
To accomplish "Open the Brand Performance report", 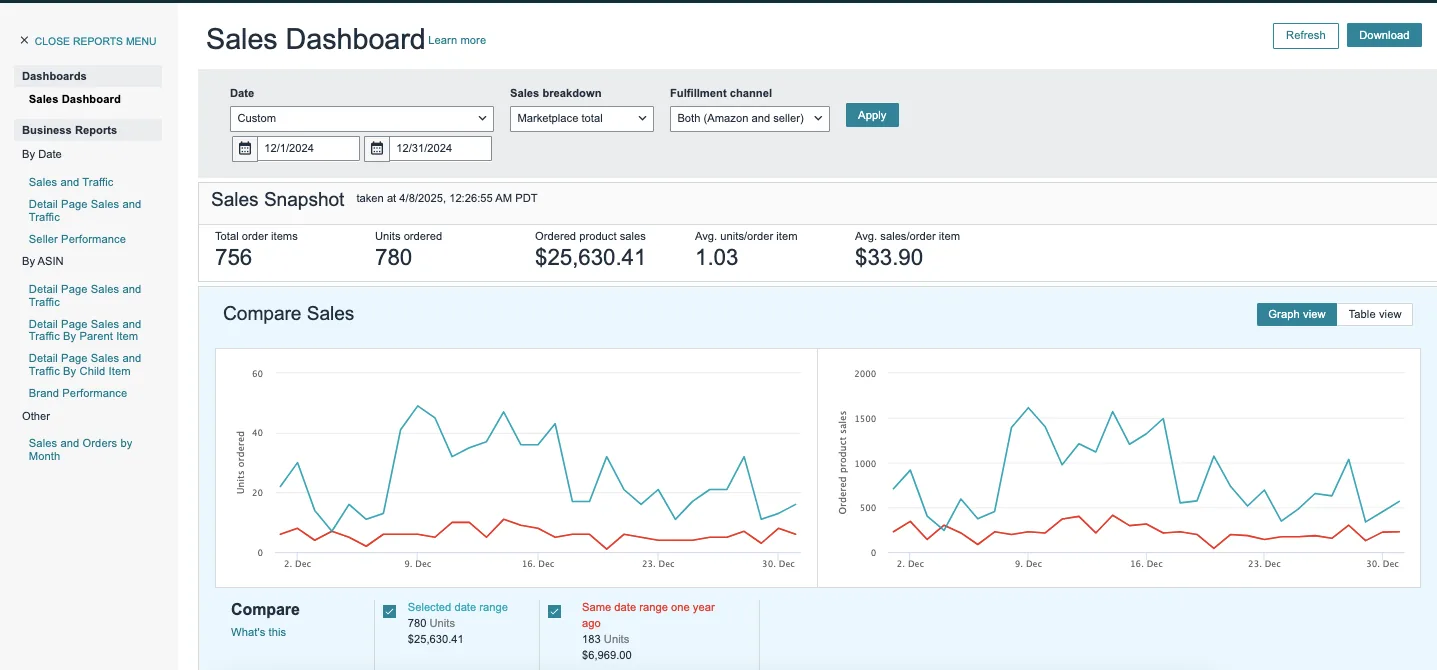I will 78,393.
